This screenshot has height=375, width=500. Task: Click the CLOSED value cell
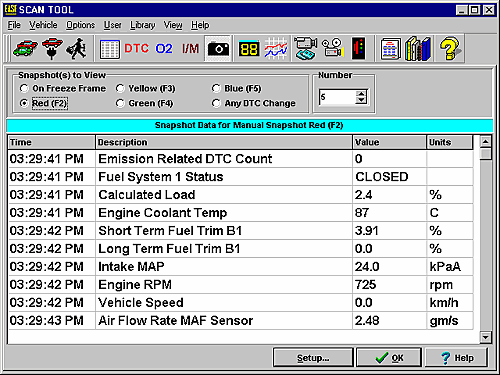389,177
